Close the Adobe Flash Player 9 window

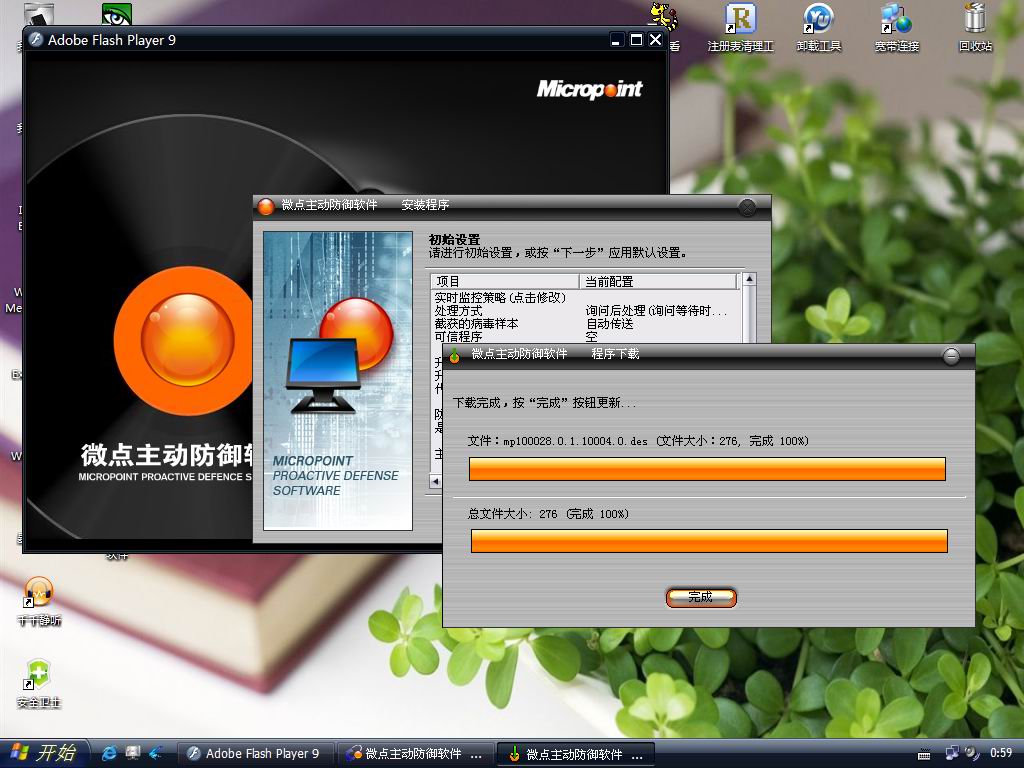point(656,40)
